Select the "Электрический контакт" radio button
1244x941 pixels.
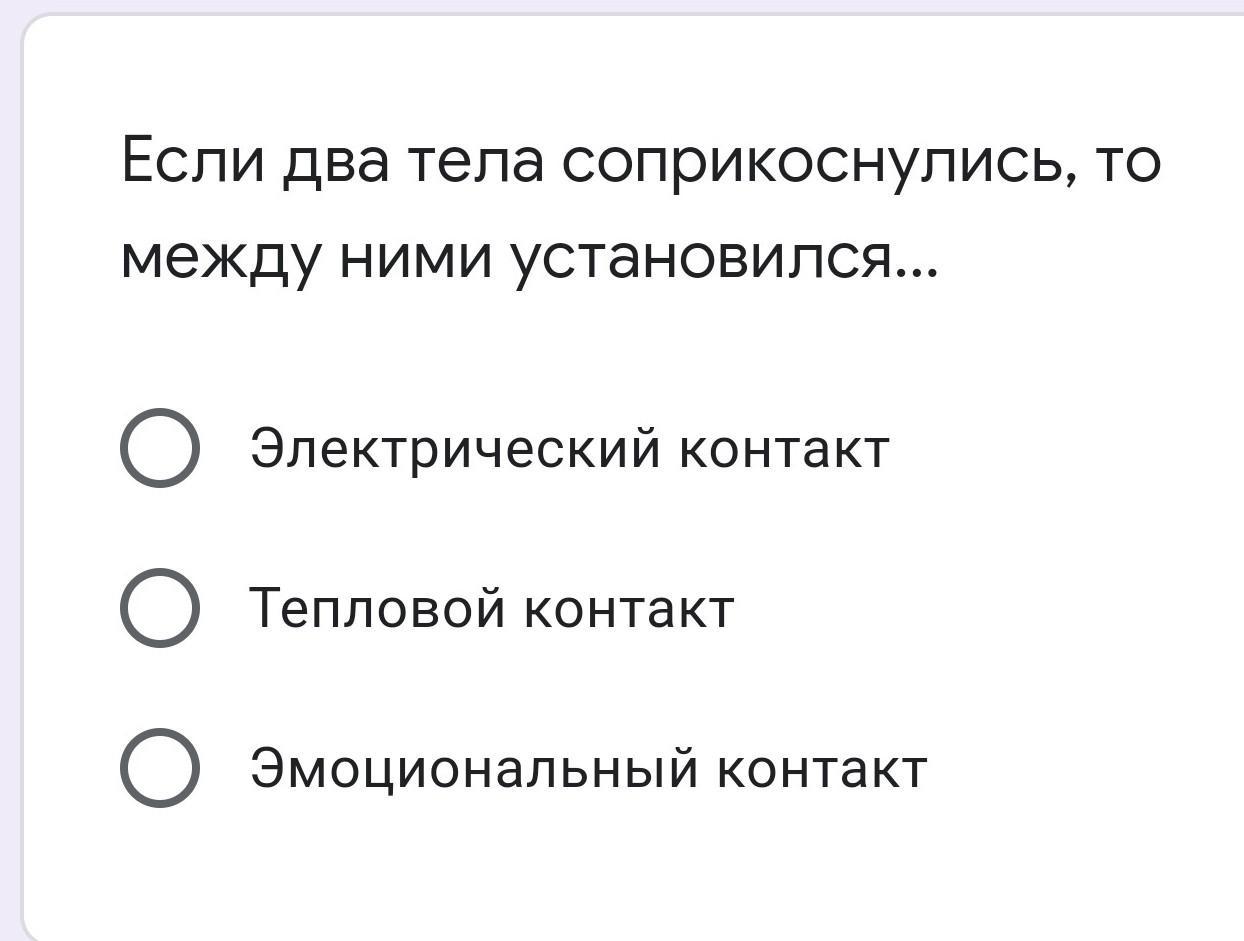pos(159,448)
